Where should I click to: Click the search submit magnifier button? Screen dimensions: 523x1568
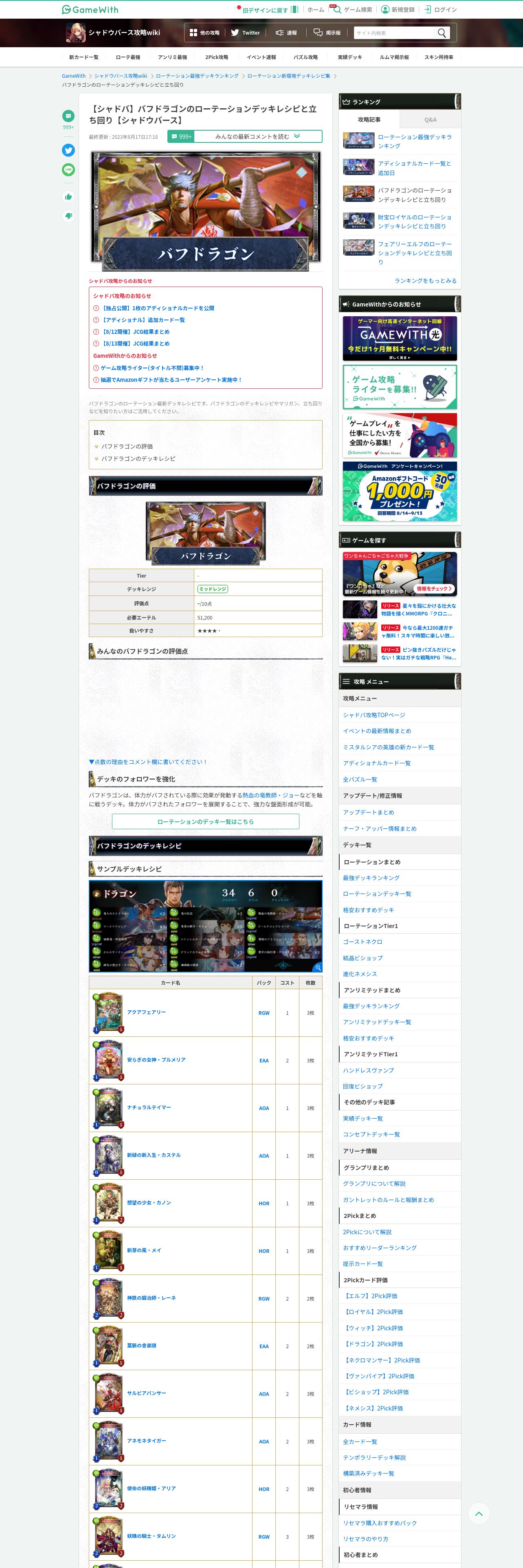tap(442, 33)
